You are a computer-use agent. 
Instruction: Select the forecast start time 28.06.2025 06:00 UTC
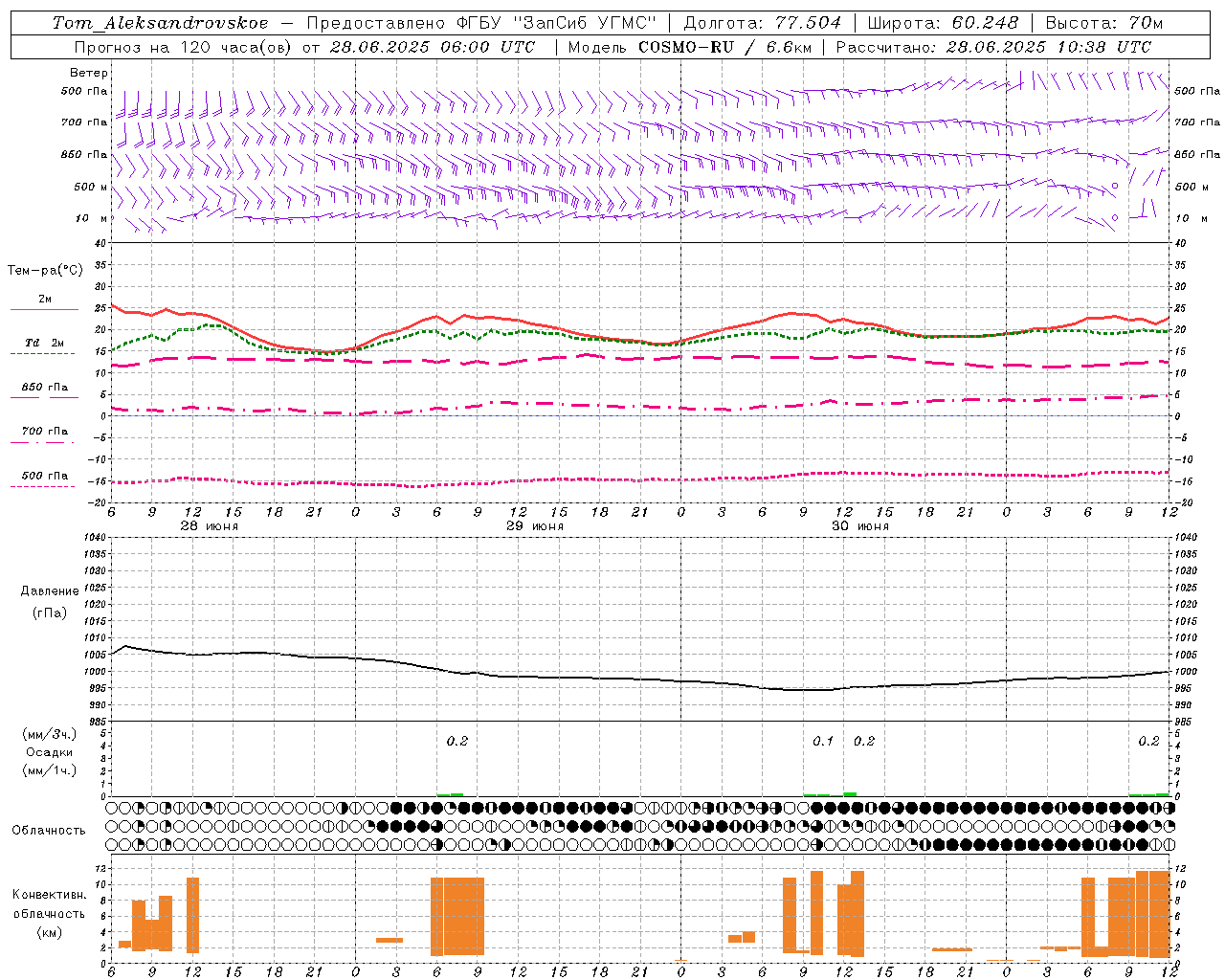433,47
